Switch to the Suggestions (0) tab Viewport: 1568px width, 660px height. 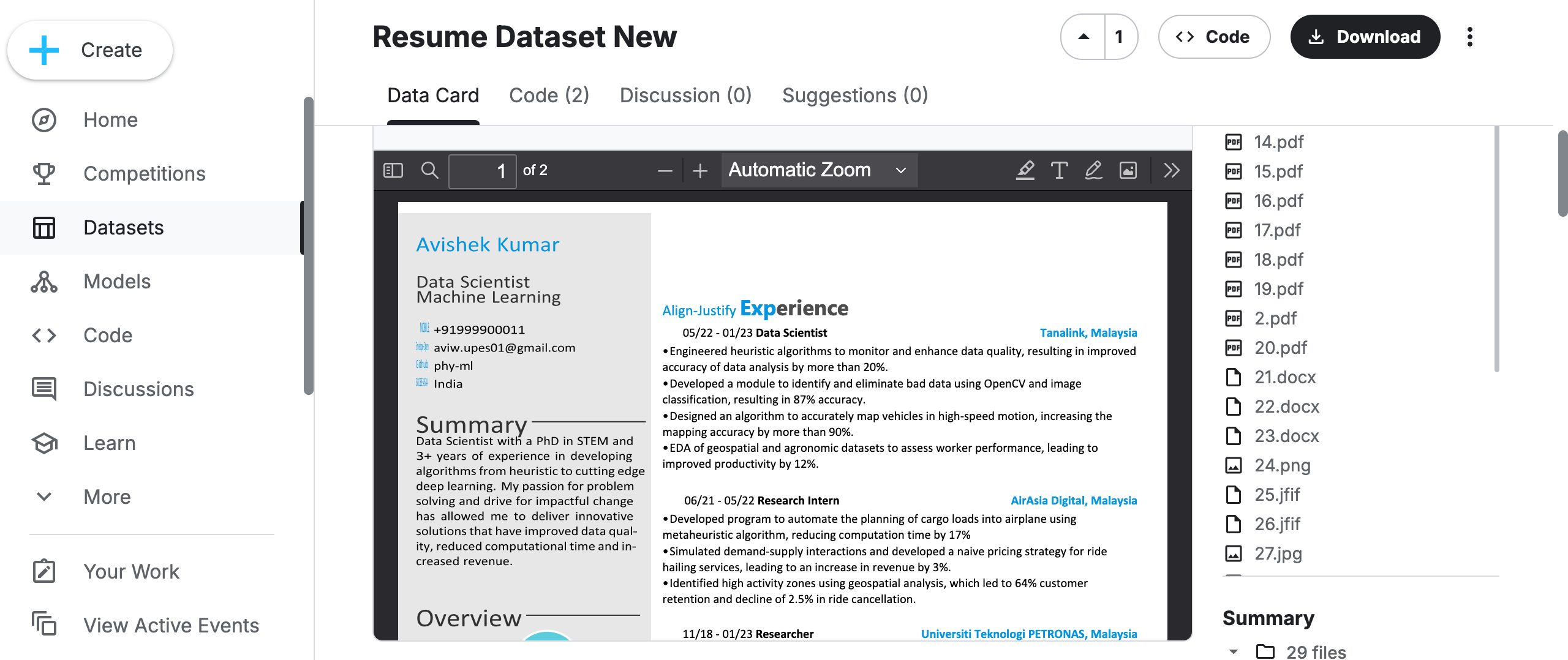tap(855, 96)
